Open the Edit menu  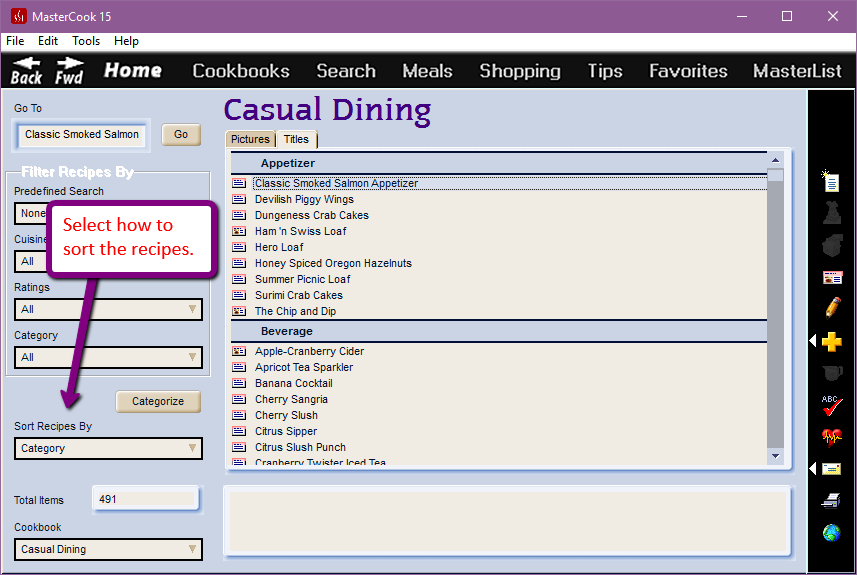coord(48,41)
